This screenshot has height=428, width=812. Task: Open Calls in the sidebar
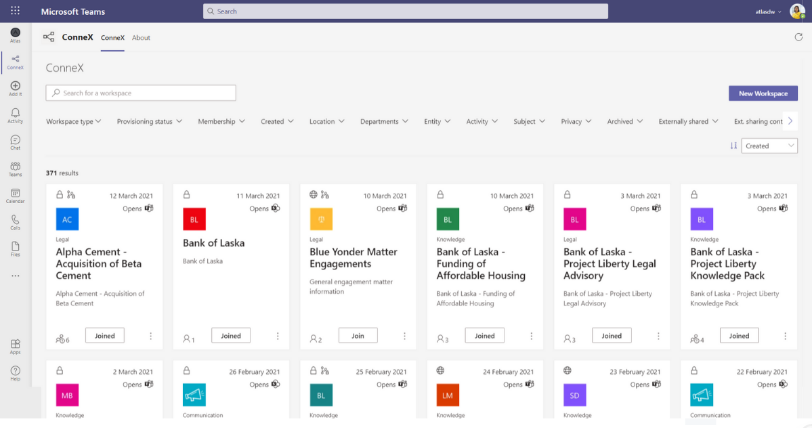[15, 222]
